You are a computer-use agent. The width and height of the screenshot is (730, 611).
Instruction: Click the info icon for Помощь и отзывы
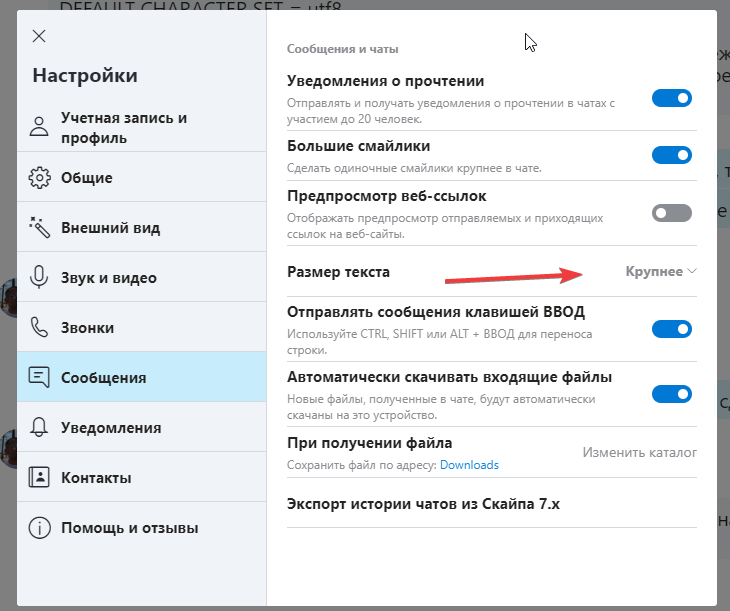40,527
